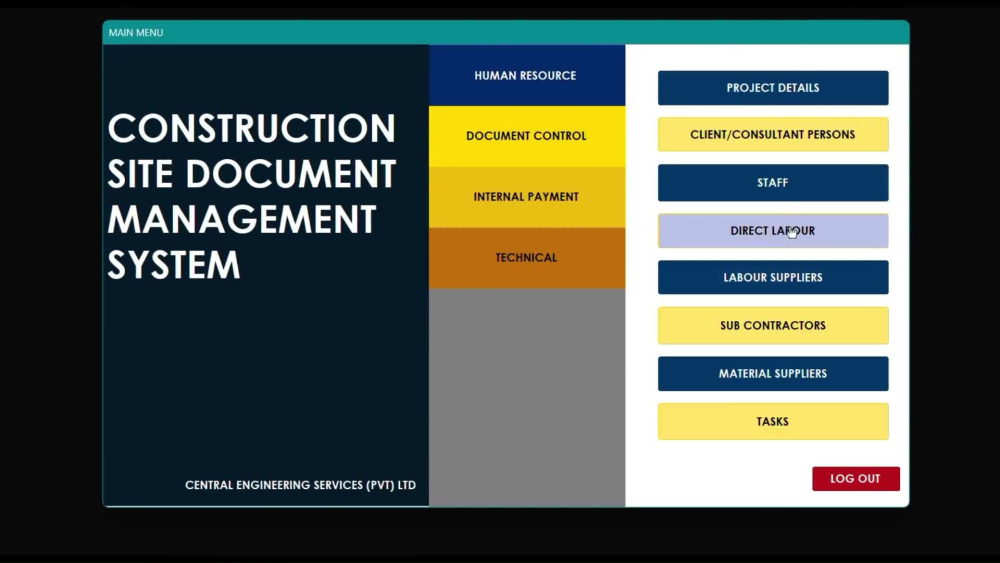This screenshot has width=1000, height=563.
Task: Click the Tasks button
Action: 773,421
